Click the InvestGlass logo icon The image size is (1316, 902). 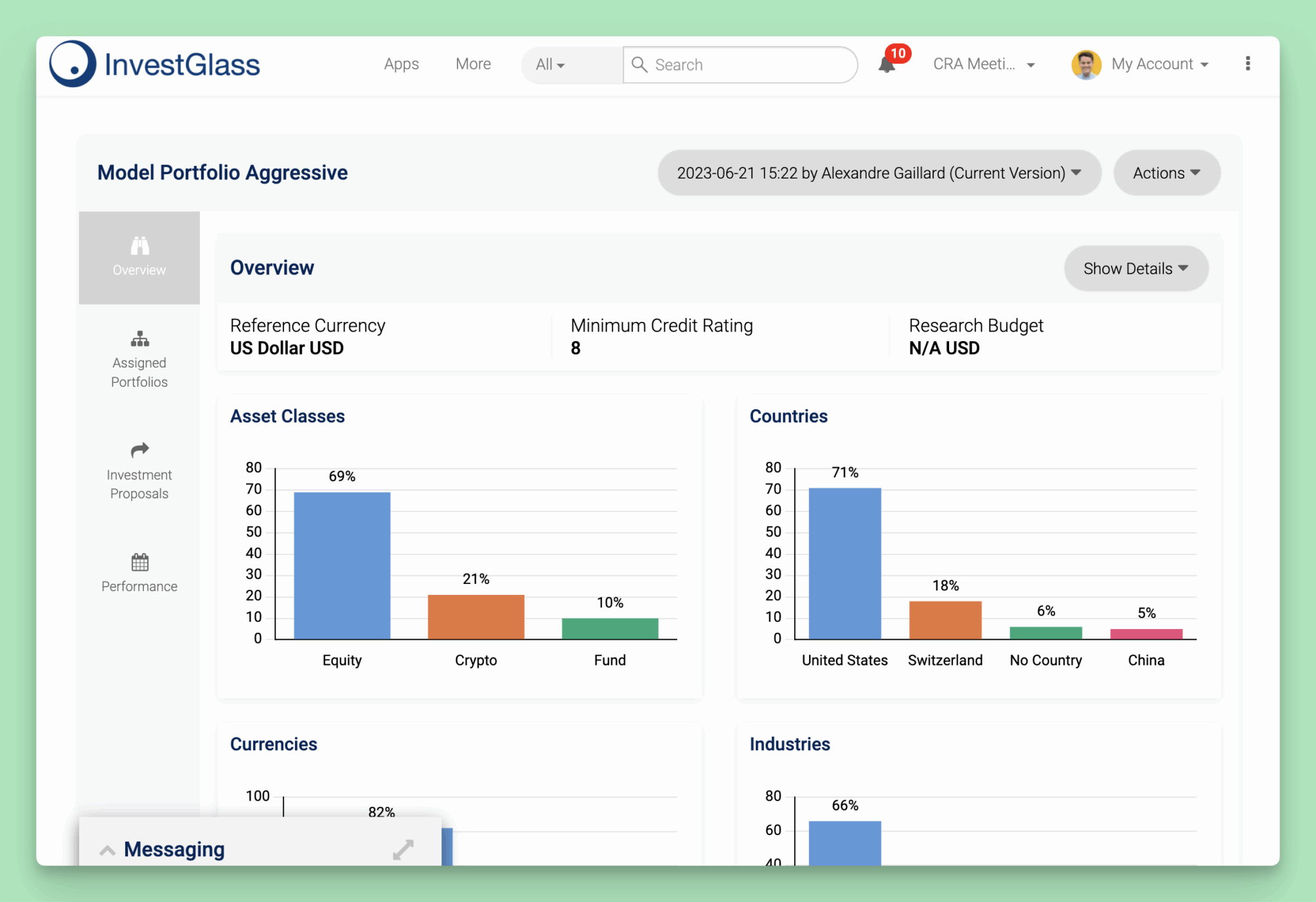(73, 64)
